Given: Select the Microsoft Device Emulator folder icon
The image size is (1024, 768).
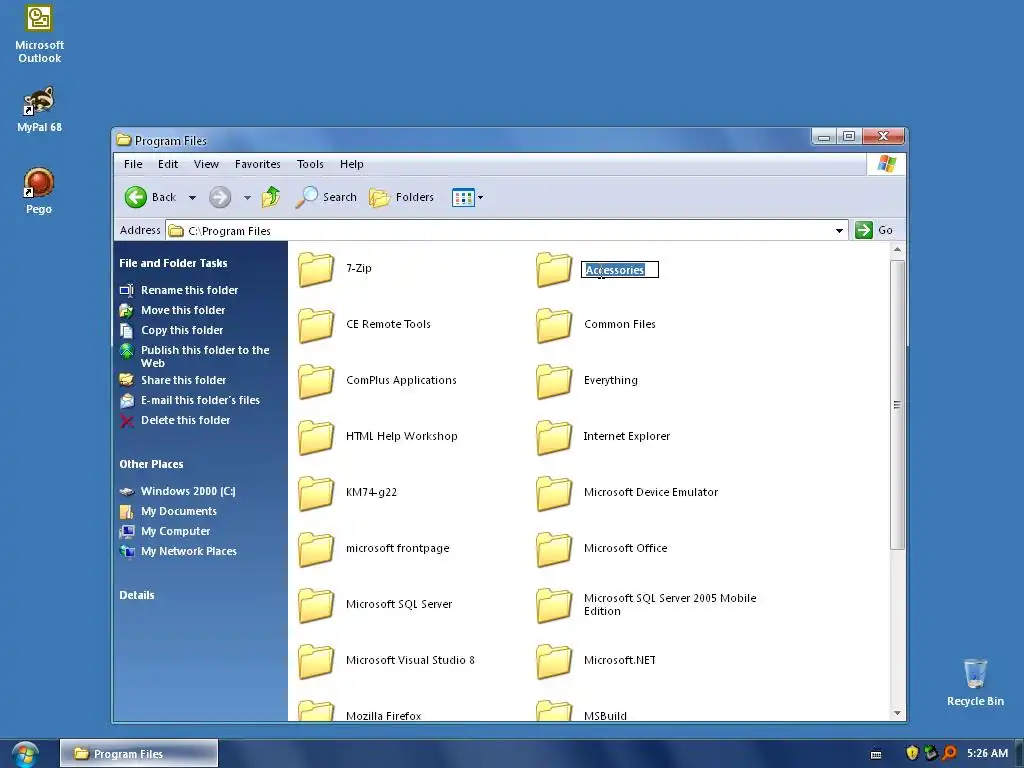Looking at the screenshot, I should pos(554,493).
